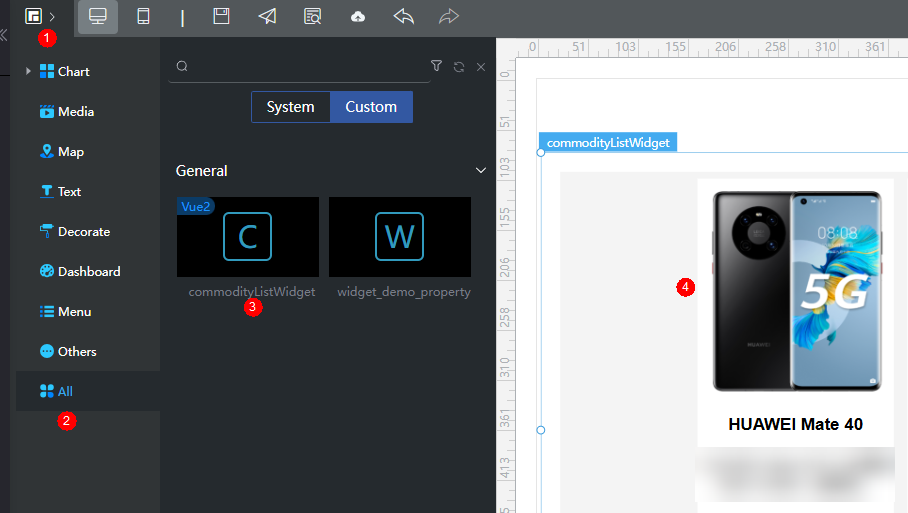Click the cloud upload icon
Screen dimensions: 908x513
pos(358,17)
